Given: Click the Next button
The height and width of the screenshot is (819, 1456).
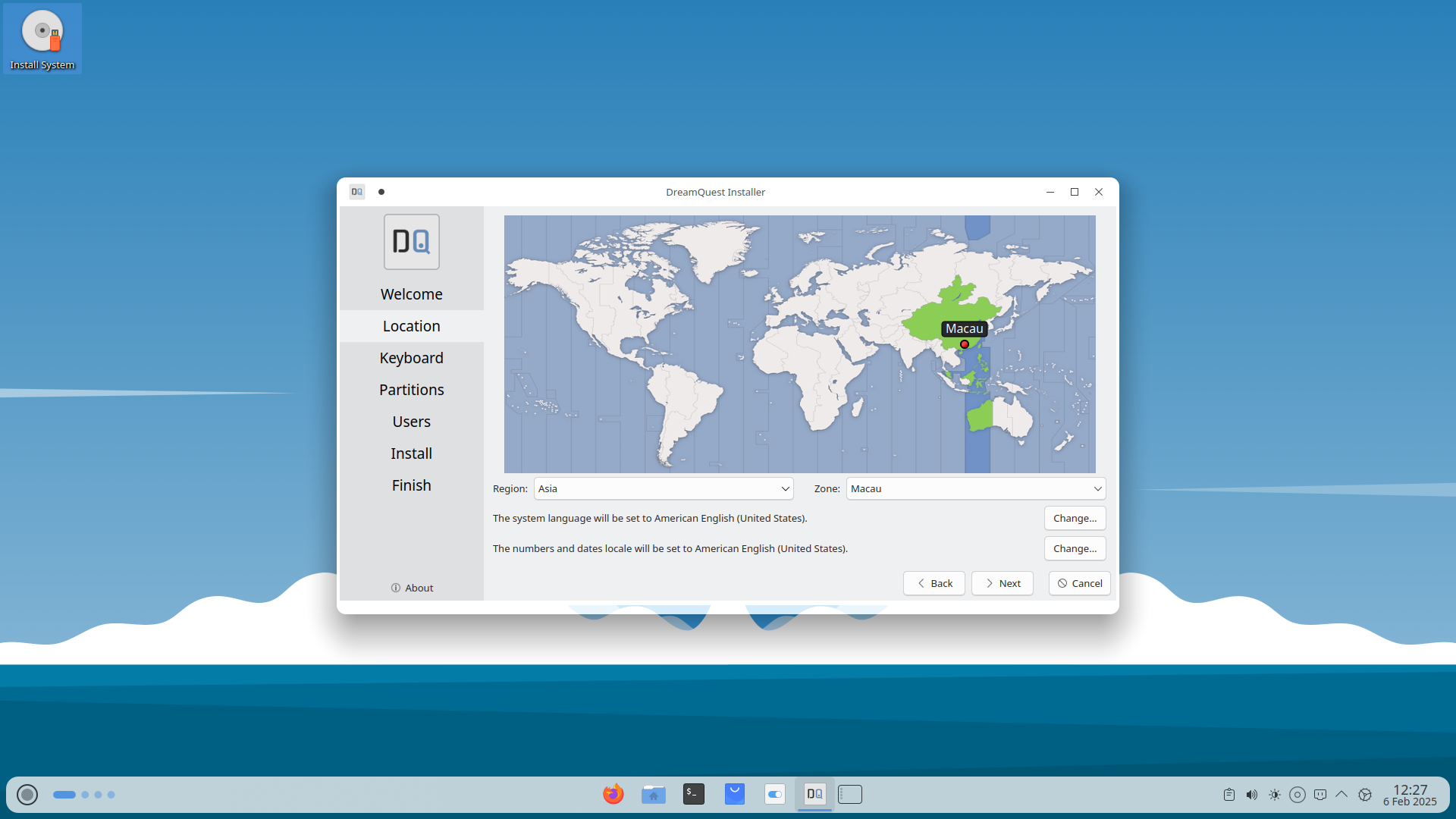Looking at the screenshot, I should 1002,583.
